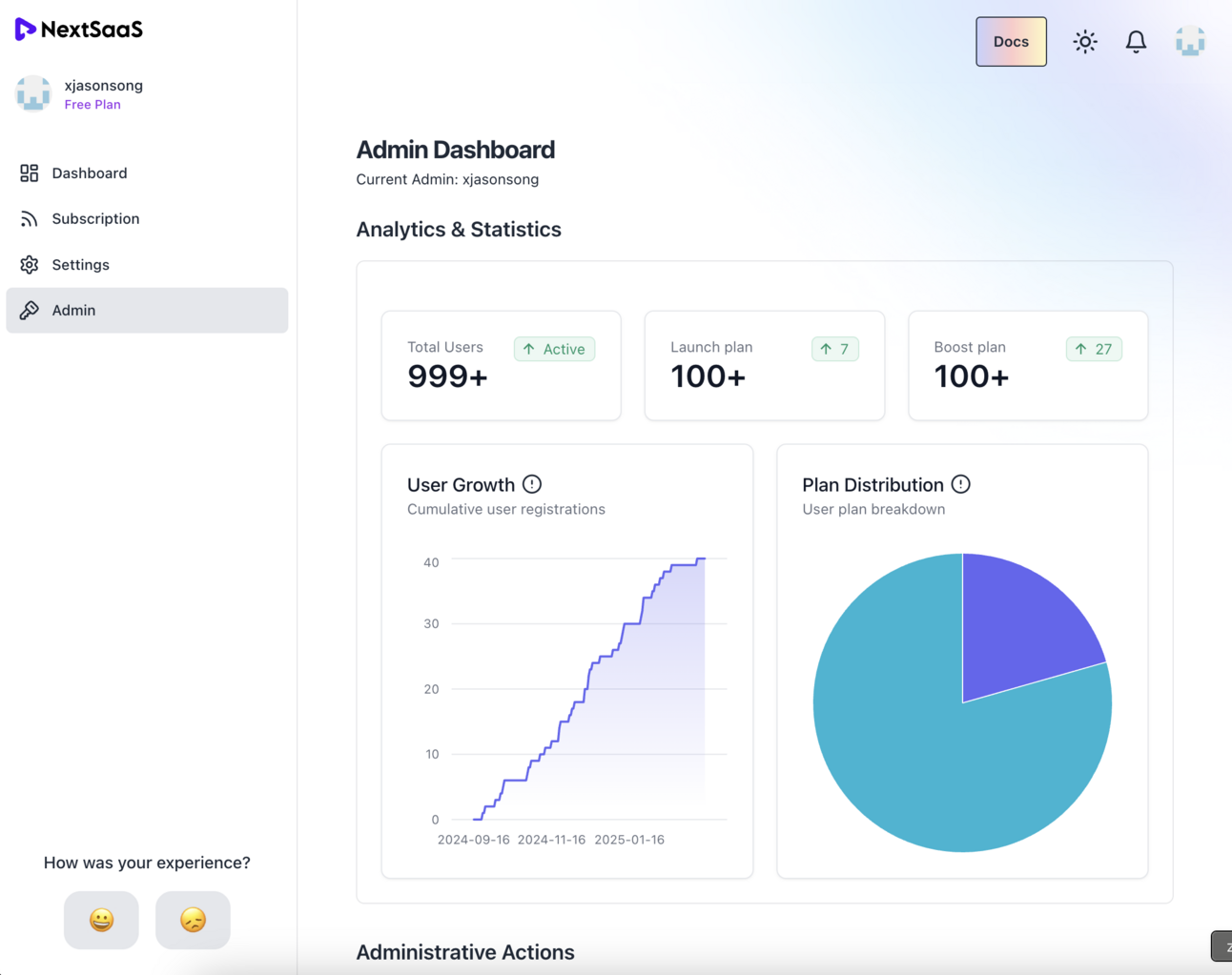Viewport: 1232px width, 975px height.
Task: Click the Total Users stat card
Action: pos(501,365)
